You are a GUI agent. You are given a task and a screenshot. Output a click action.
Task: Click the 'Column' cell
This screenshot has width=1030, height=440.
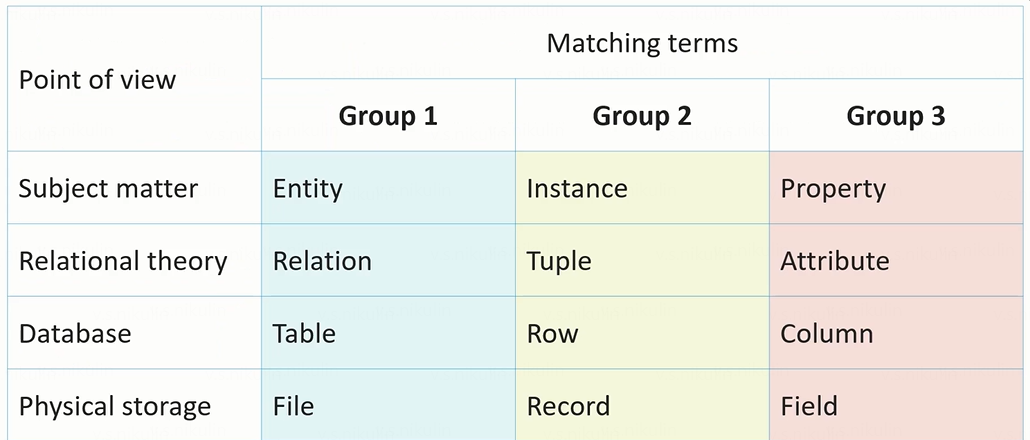[827, 333]
